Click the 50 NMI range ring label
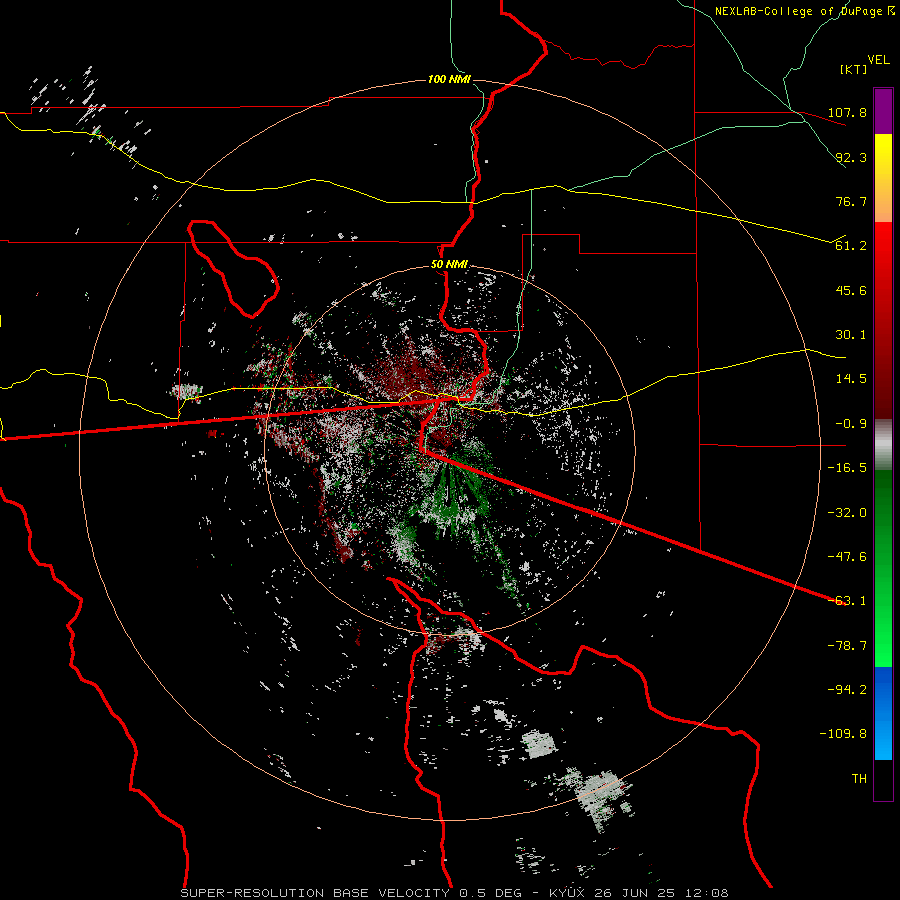 449,265
